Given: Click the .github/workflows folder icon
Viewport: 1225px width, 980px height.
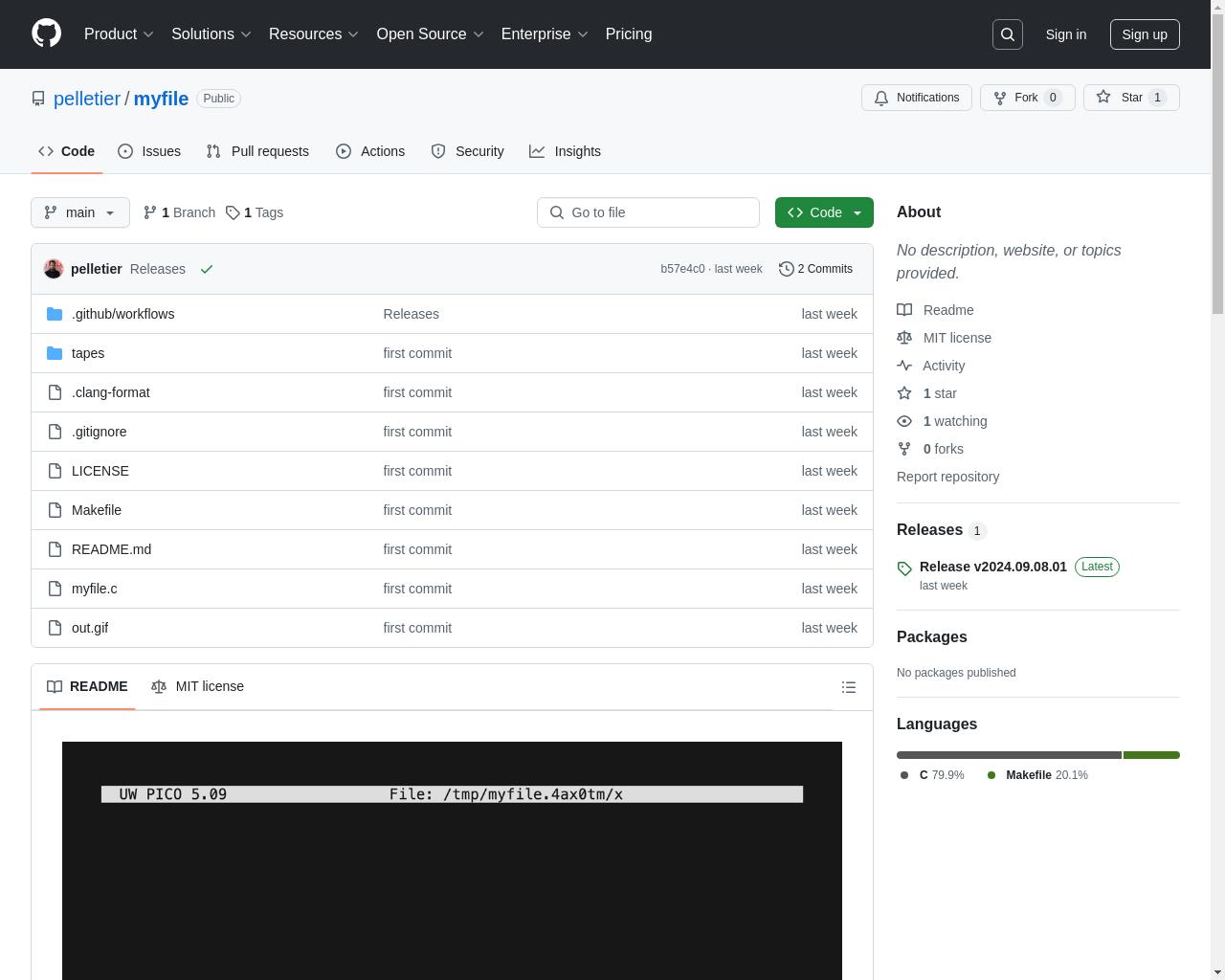Looking at the screenshot, I should click(x=55, y=314).
